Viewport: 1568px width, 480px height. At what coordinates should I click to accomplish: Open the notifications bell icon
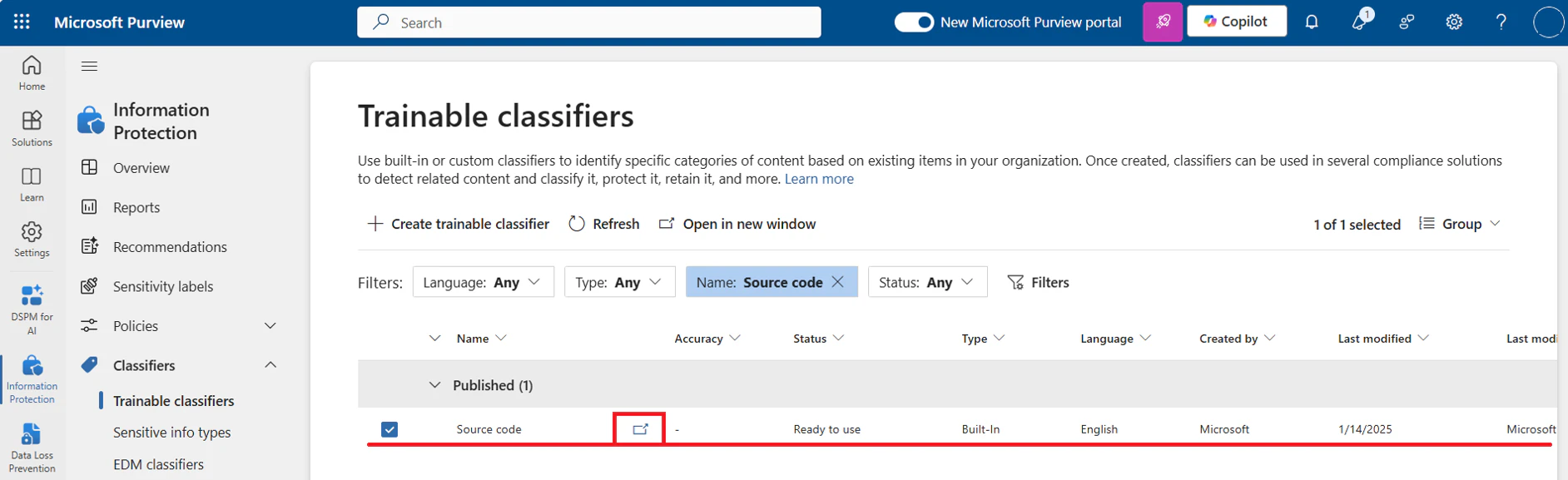1312,22
